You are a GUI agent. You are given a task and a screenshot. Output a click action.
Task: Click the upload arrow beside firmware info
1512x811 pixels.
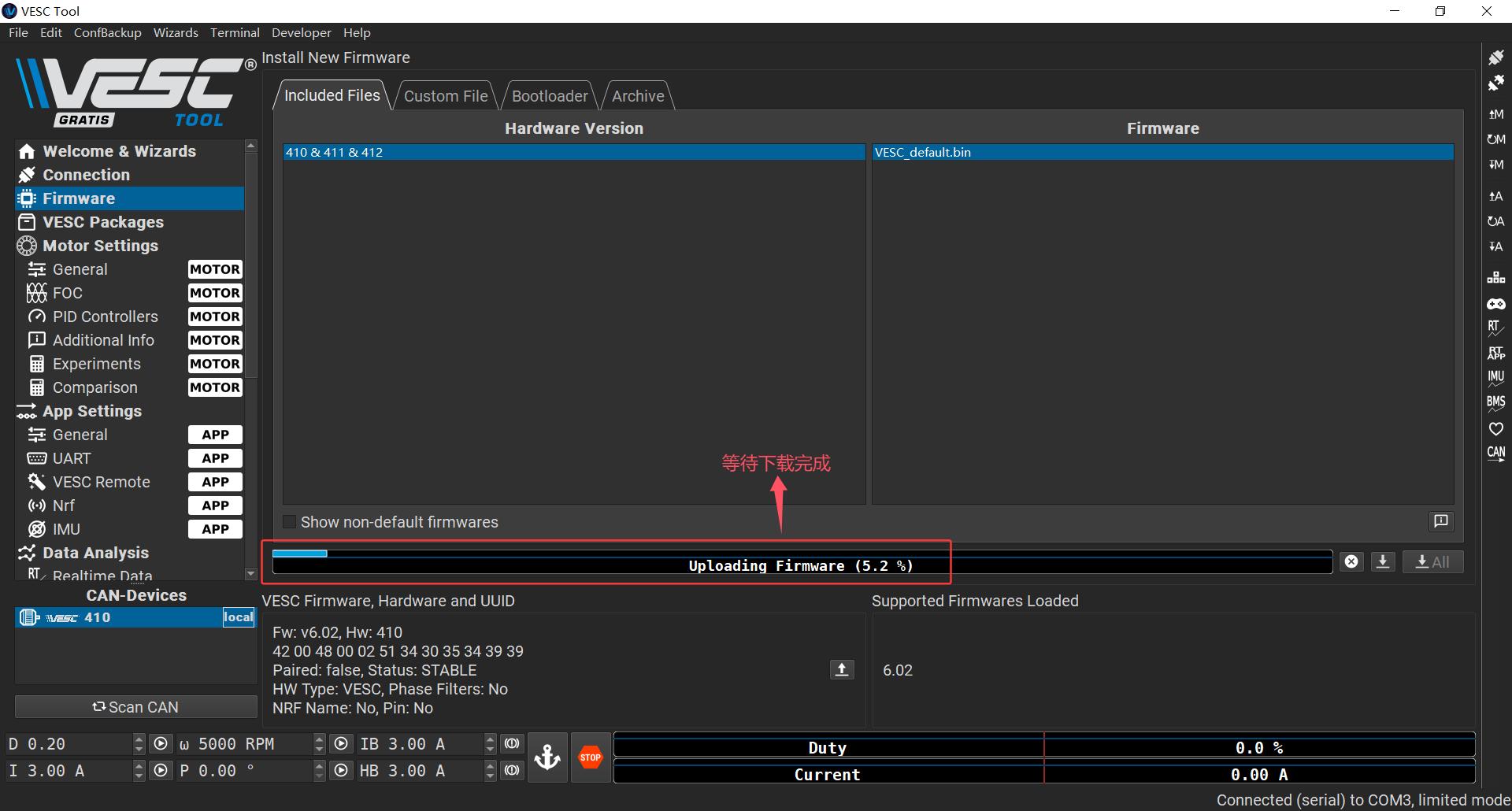842,669
